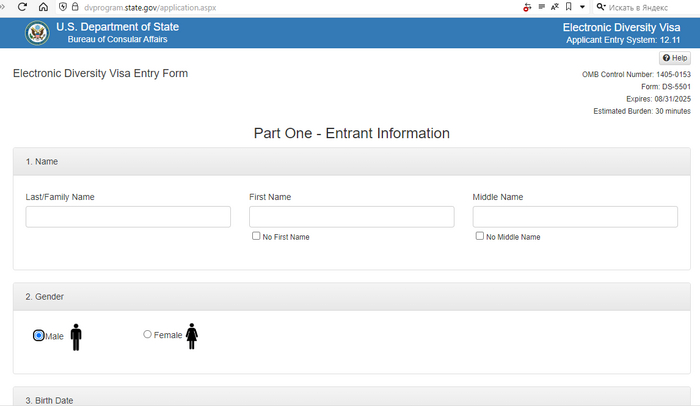Check the No Middle Name checkbox
Viewport: 700px width, 406px height.
480,237
